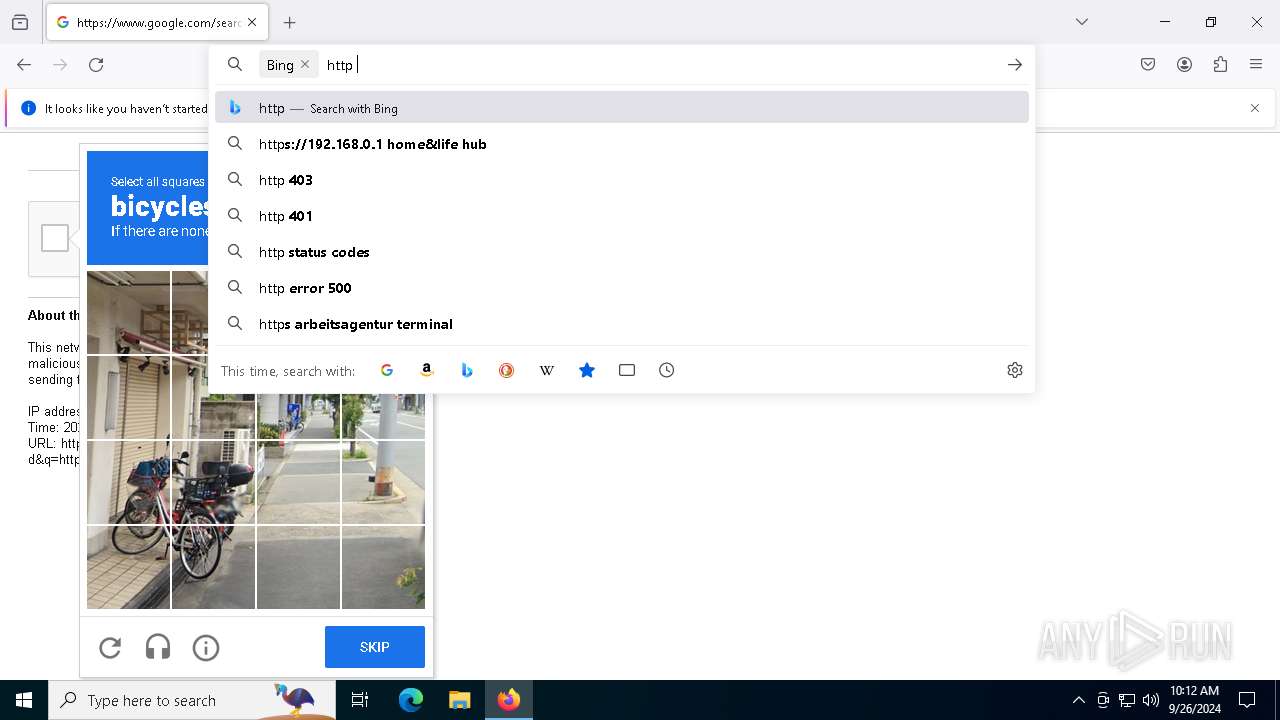
Task: Choose the 'http status codes' suggestion
Action: [x=622, y=252]
